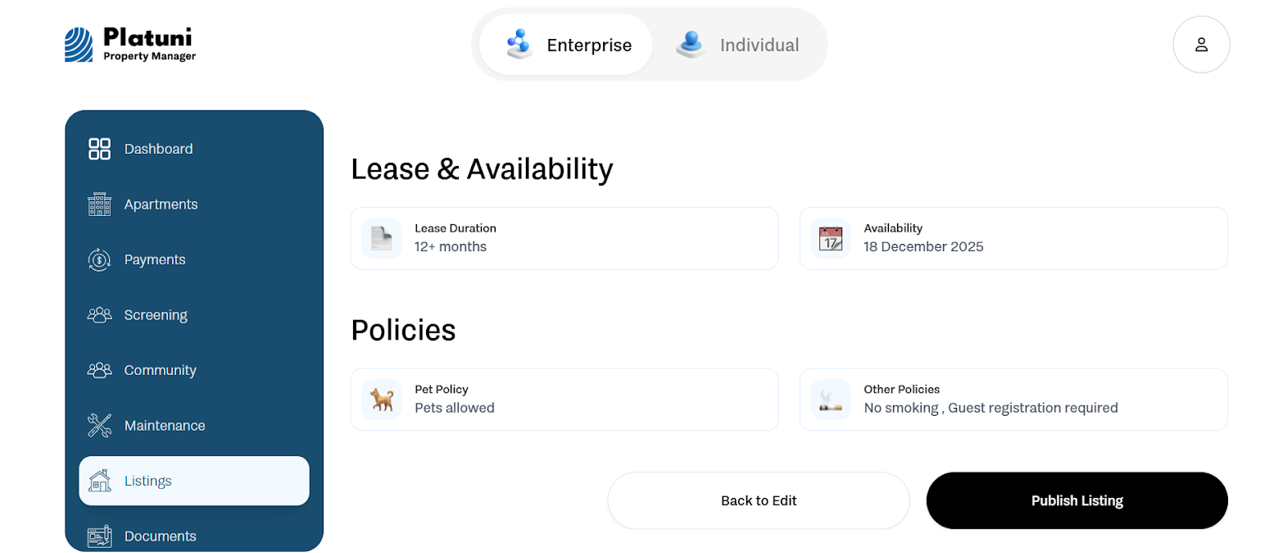Screen dimensions: 1280x553
Task: Click the Screening people icon
Action: click(99, 315)
